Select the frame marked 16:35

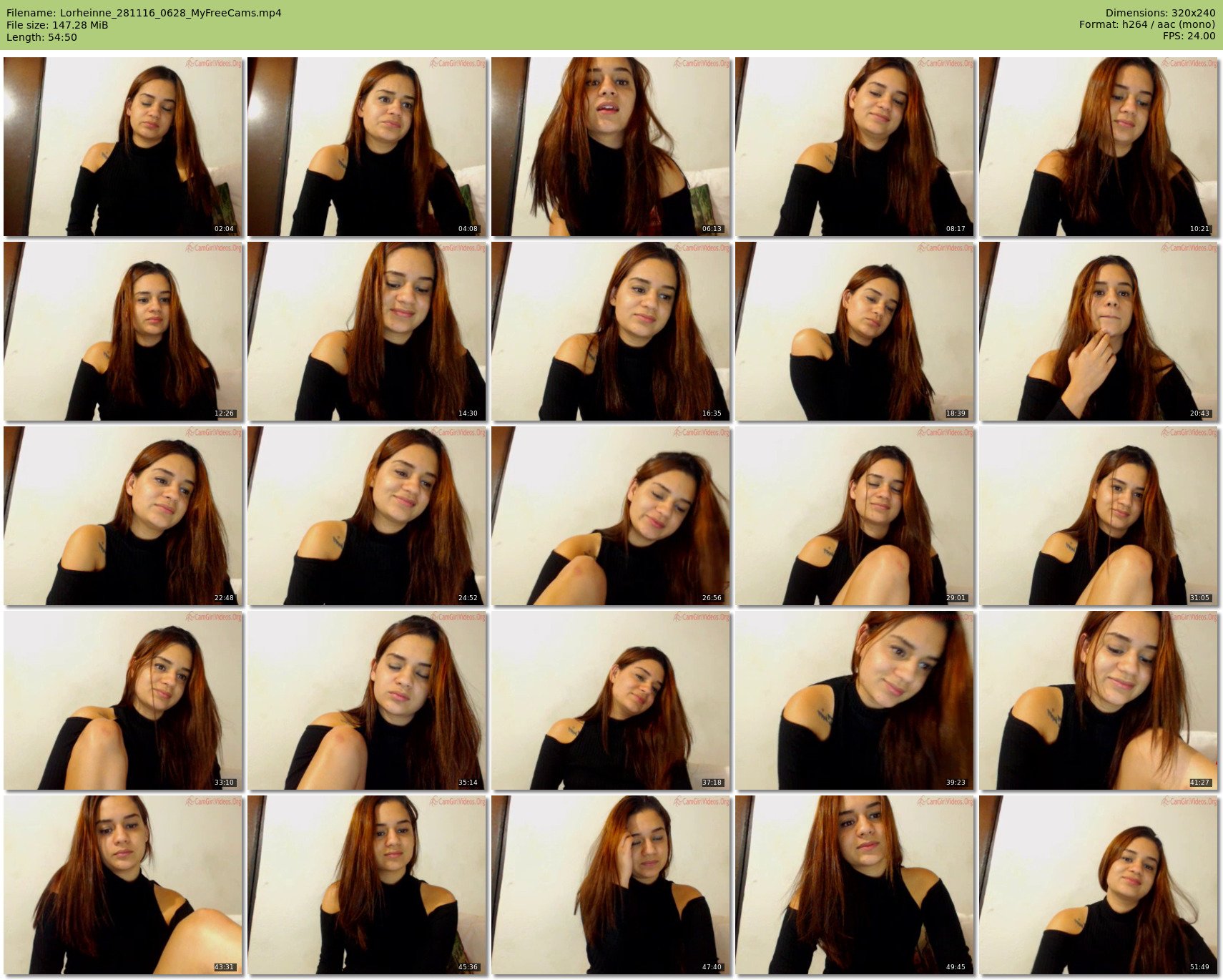(x=611, y=331)
